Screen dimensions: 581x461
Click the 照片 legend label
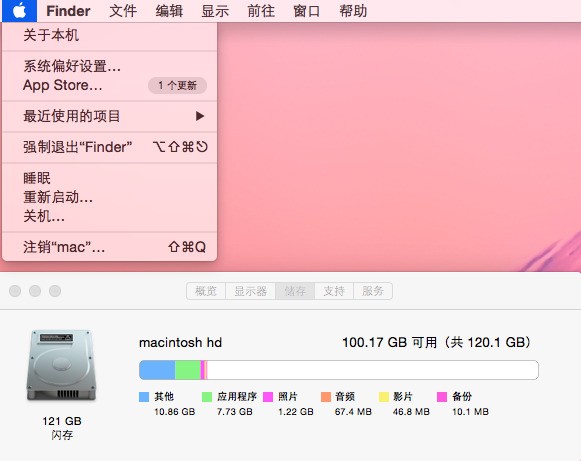[288, 397]
